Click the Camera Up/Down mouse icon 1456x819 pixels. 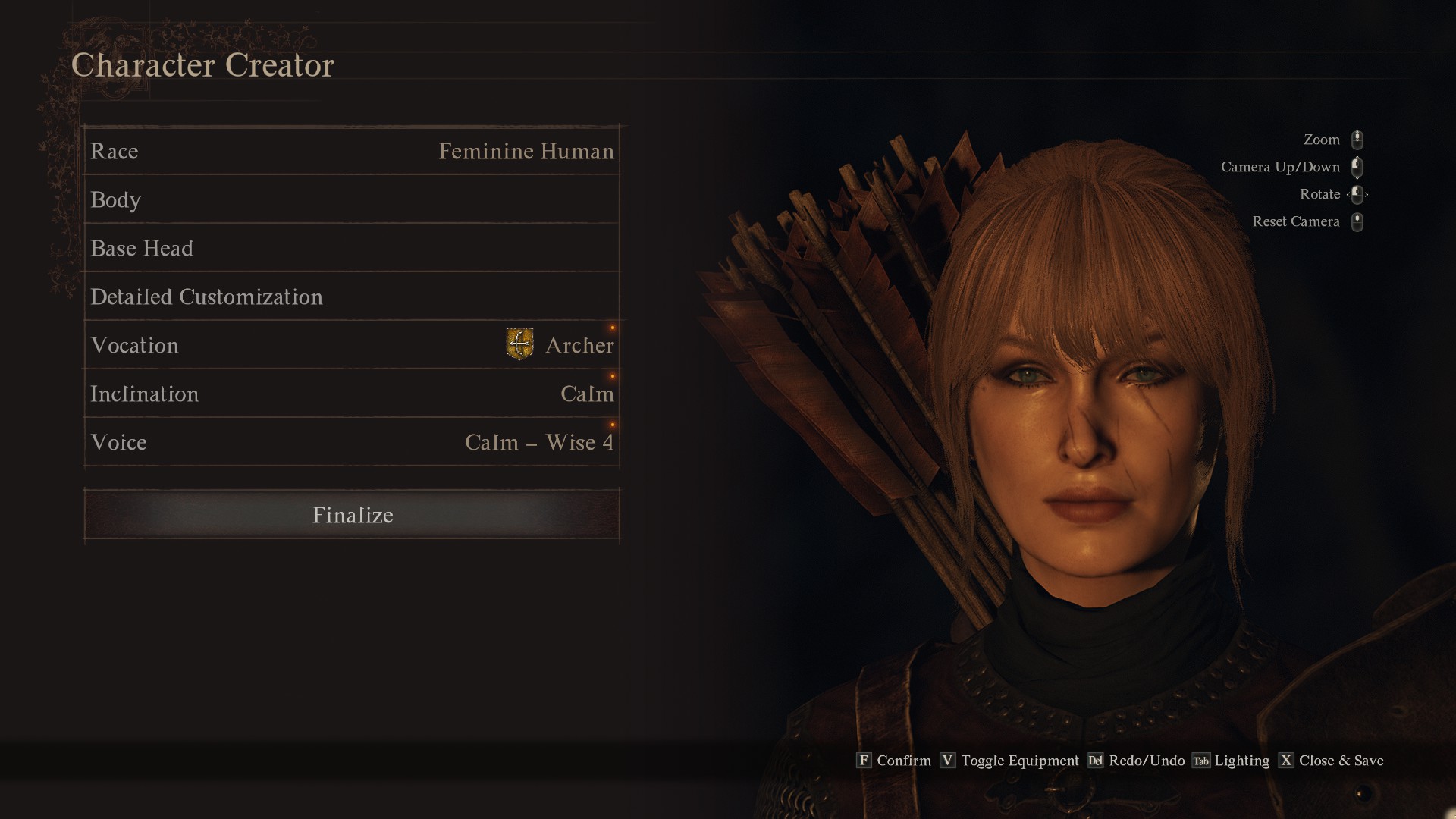[1357, 167]
